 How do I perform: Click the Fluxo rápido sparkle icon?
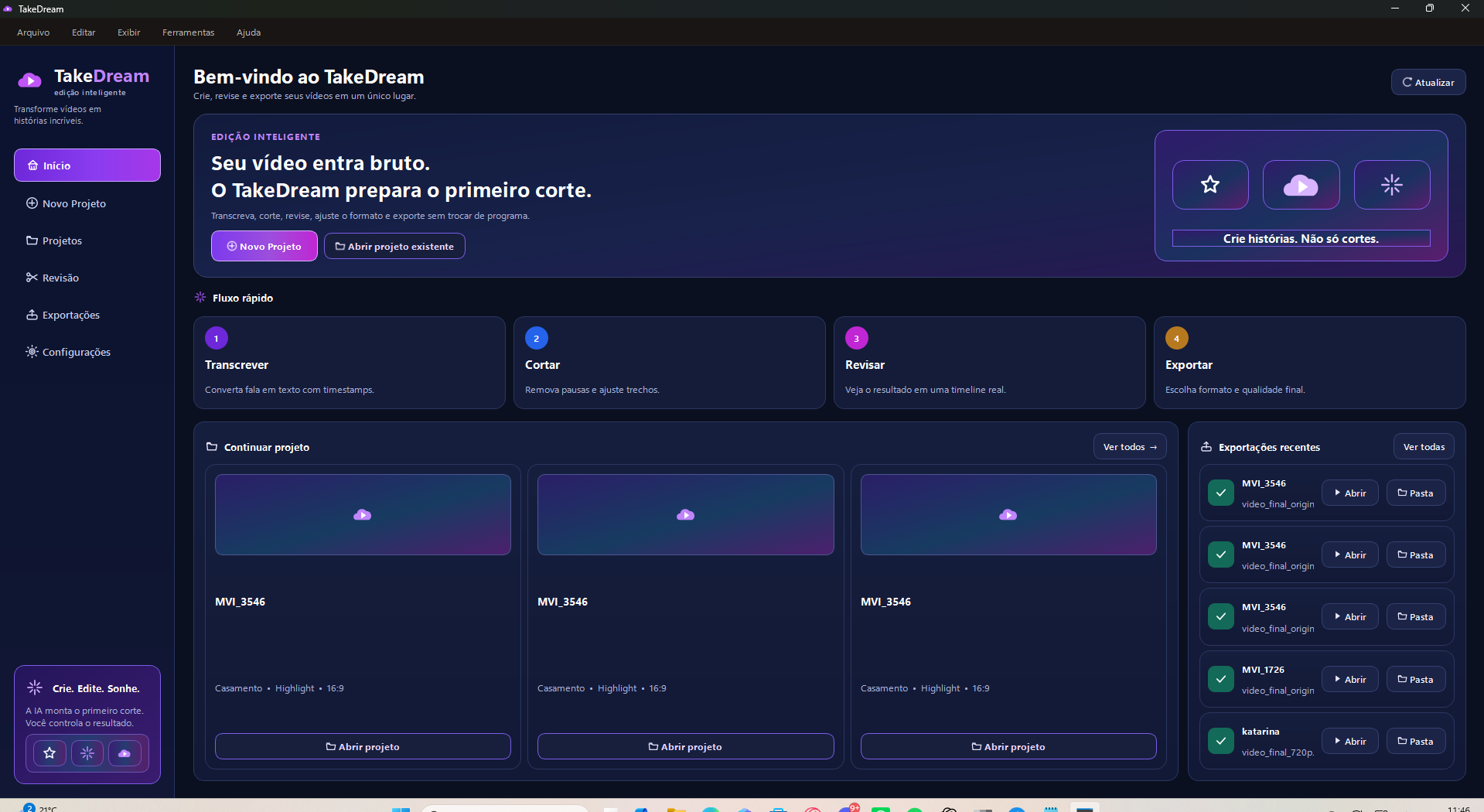pyautogui.click(x=200, y=297)
